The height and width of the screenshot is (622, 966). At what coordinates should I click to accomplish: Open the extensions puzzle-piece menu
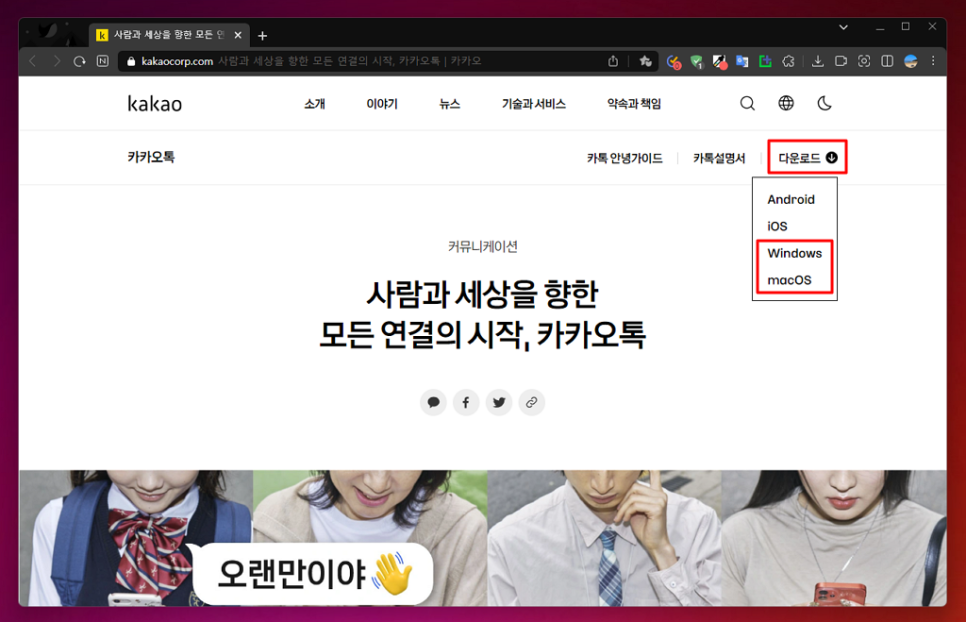click(788, 61)
